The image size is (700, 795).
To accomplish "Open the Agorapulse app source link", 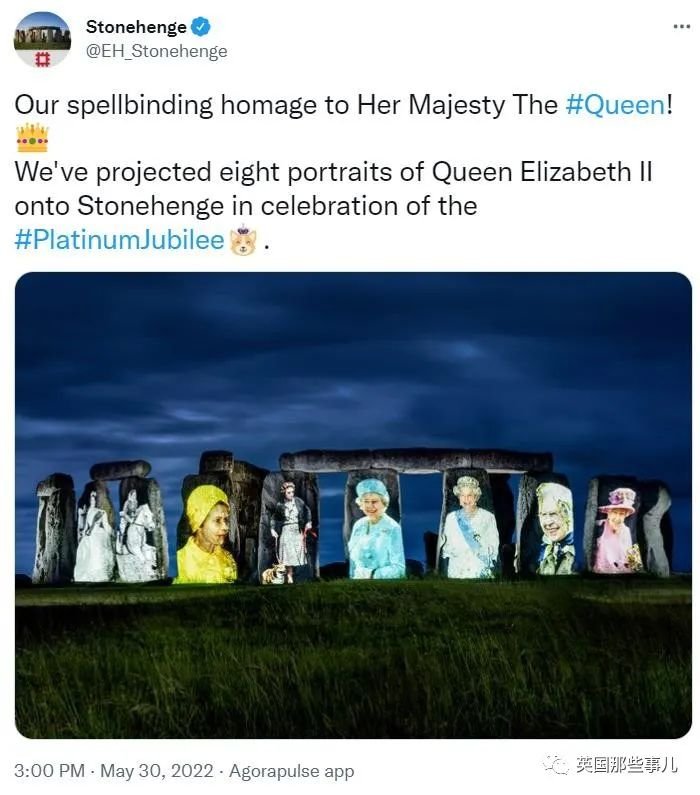I will tap(291, 771).
